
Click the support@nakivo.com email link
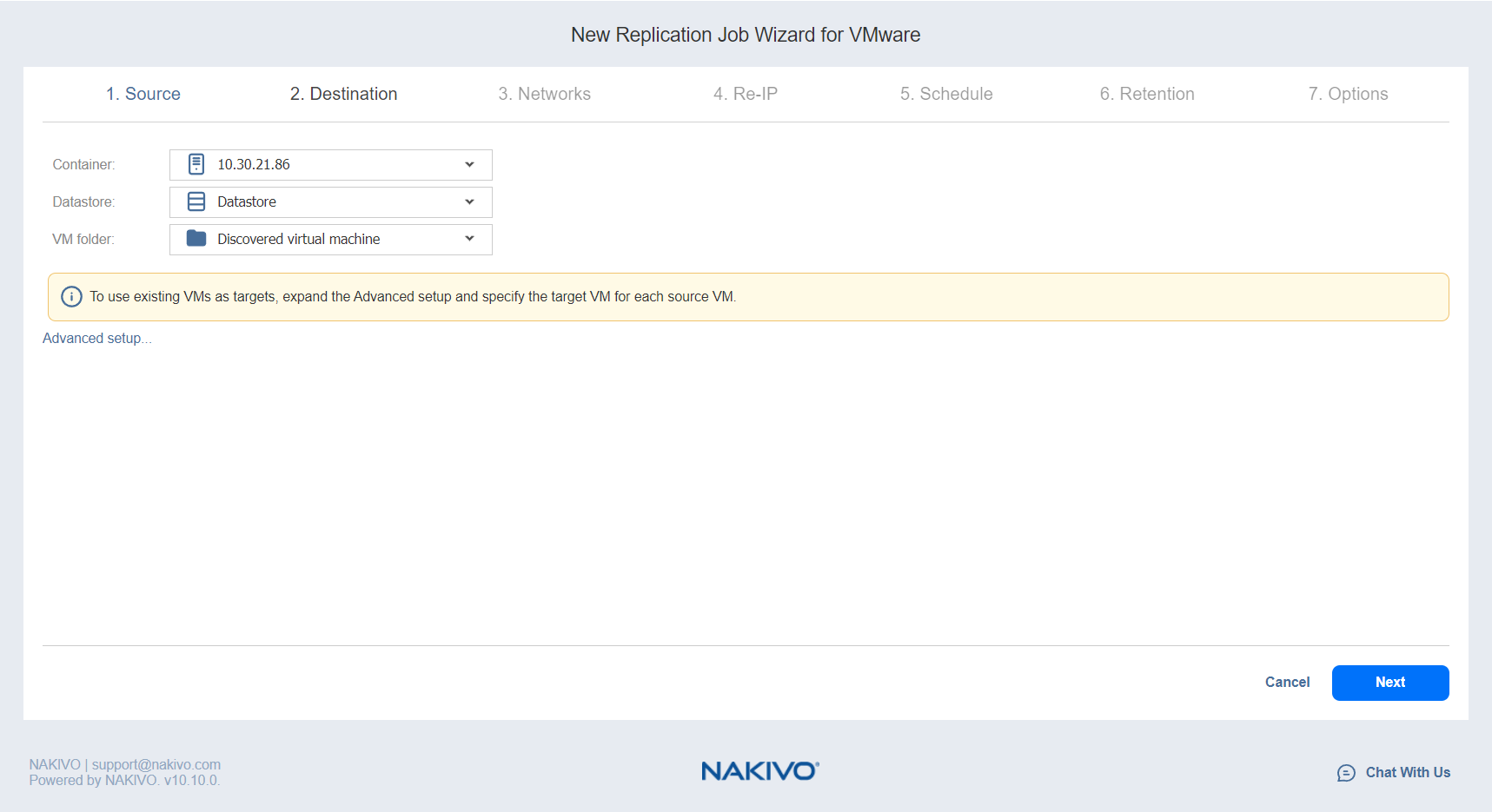[156, 764]
